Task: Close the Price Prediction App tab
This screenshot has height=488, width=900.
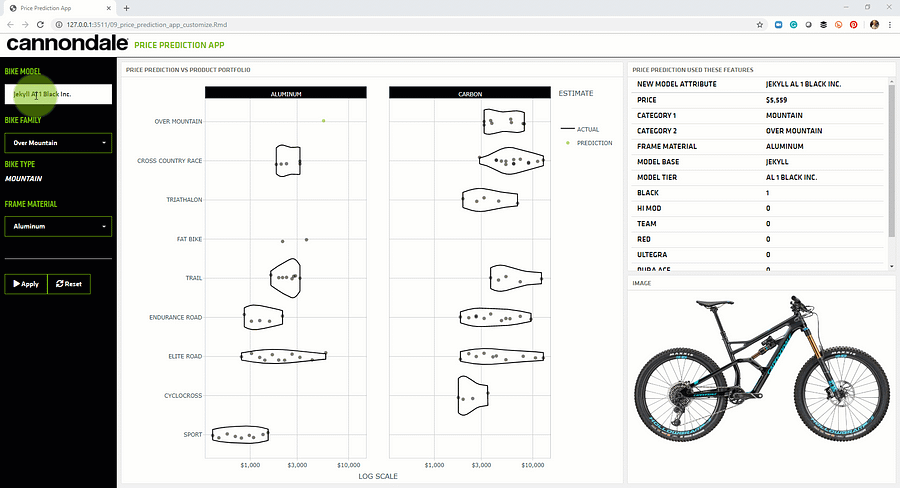Action: click(108, 8)
